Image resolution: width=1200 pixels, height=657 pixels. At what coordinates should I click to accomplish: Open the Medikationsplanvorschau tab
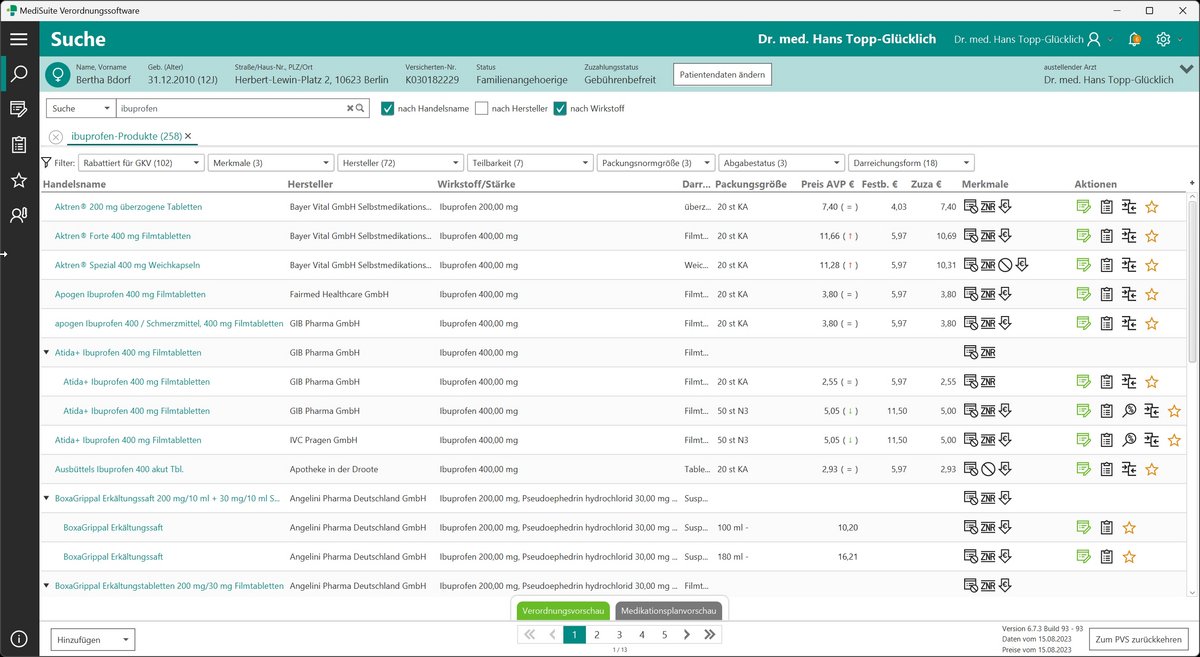(668, 610)
